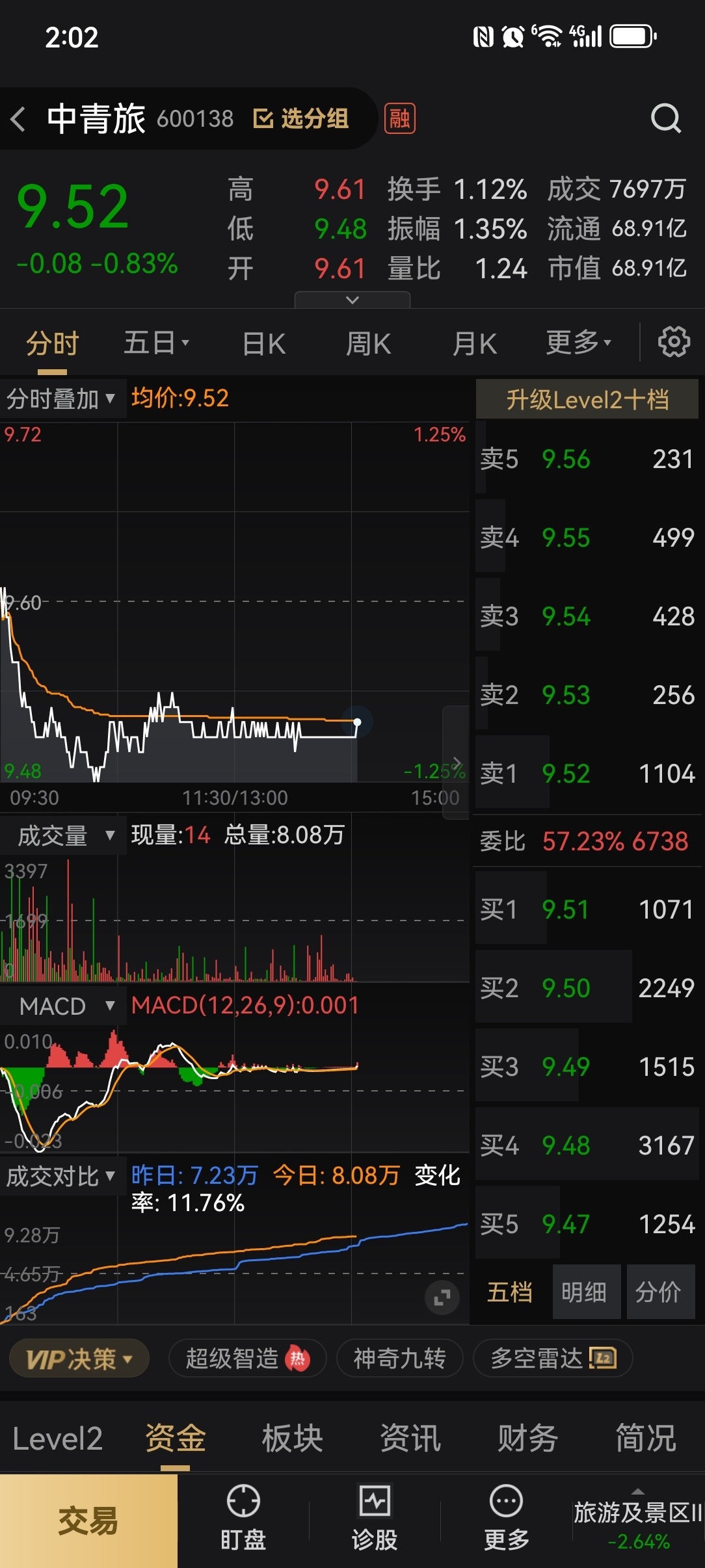Switch to 日K chart tab

264,343
